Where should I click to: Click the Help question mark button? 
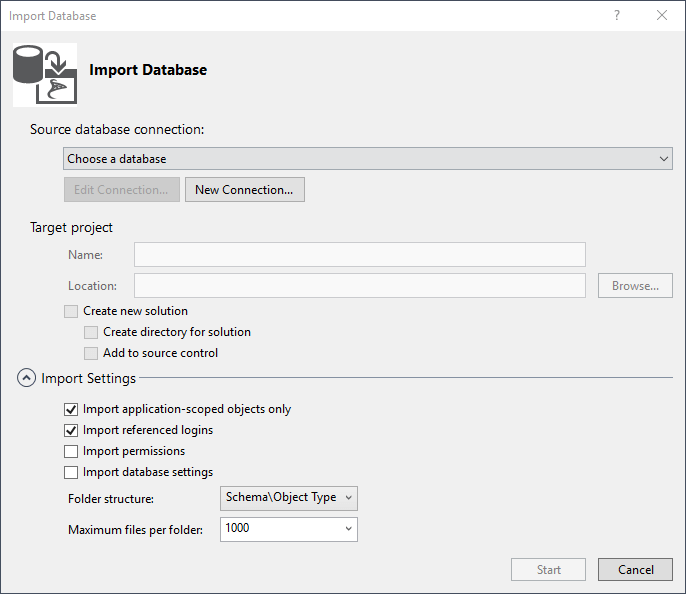point(617,16)
